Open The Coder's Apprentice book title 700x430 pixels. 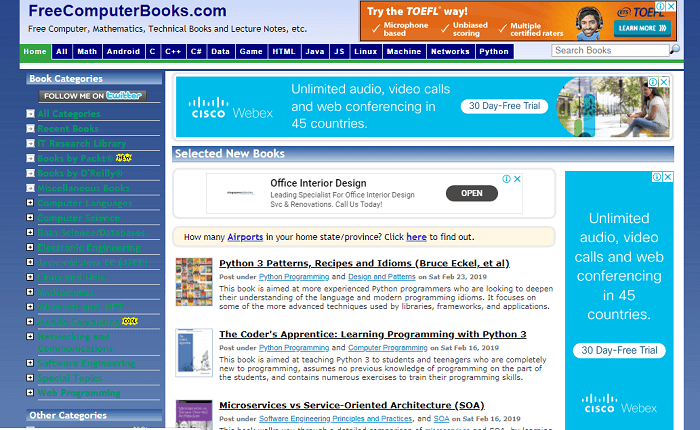click(373, 334)
